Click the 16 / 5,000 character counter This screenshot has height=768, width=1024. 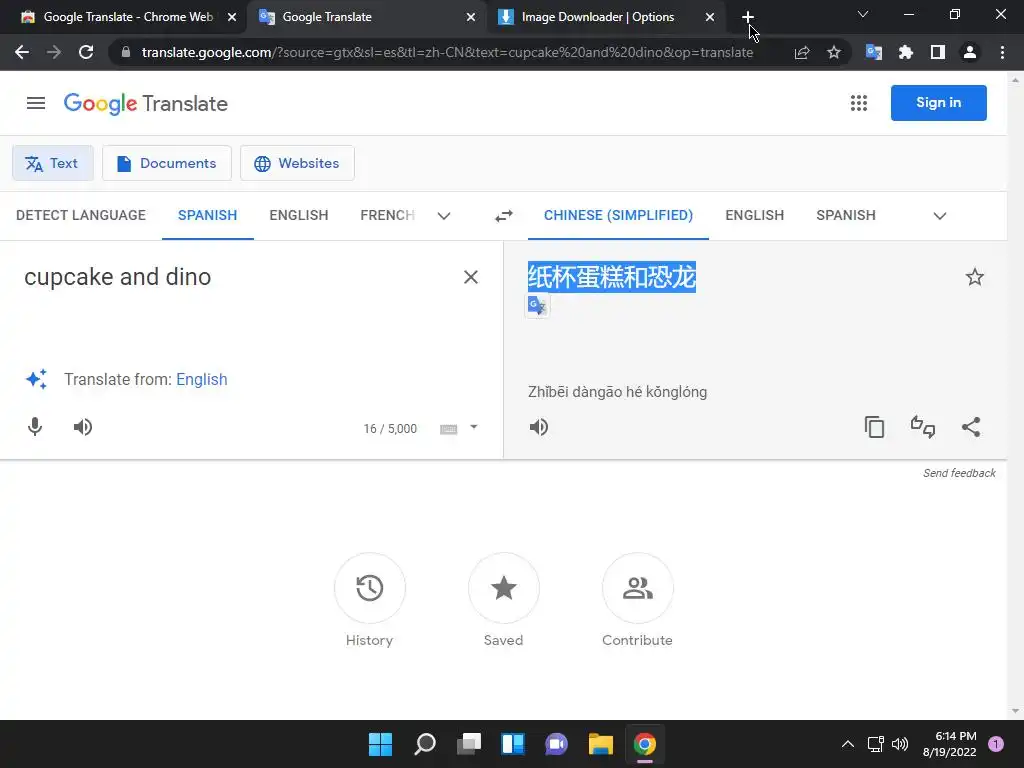click(390, 429)
